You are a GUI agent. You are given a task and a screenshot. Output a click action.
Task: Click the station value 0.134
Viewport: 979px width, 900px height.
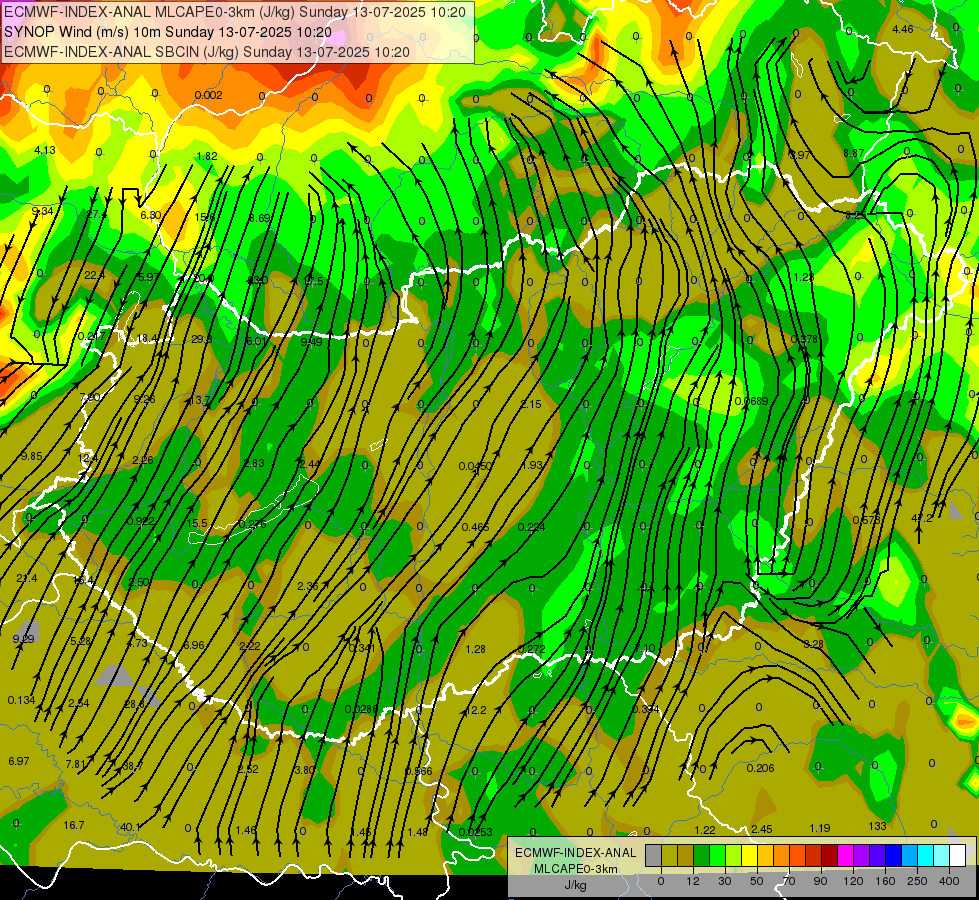point(21,700)
